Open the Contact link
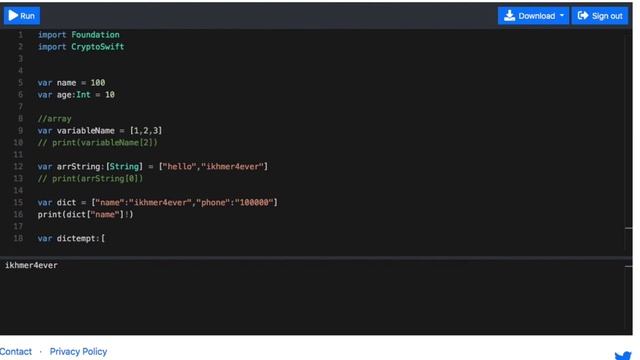The width and height of the screenshot is (640, 360). pos(16,351)
